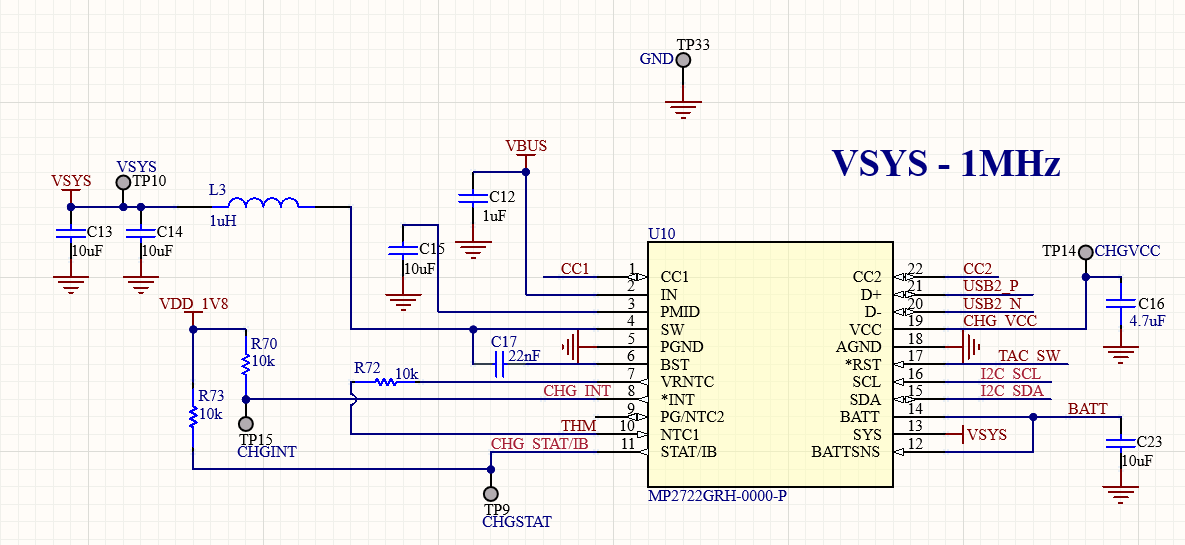The height and width of the screenshot is (545, 1185).
Task: Click the TP14 CHGVCC test point
Action: pyautogui.click(x=1085, y=251)
